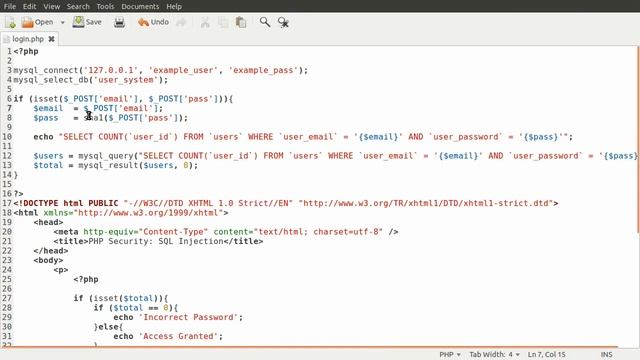The width and height of the screenshot is (640, 360).
Task: Open the PHP language dropdown
Action: [450, 354]
